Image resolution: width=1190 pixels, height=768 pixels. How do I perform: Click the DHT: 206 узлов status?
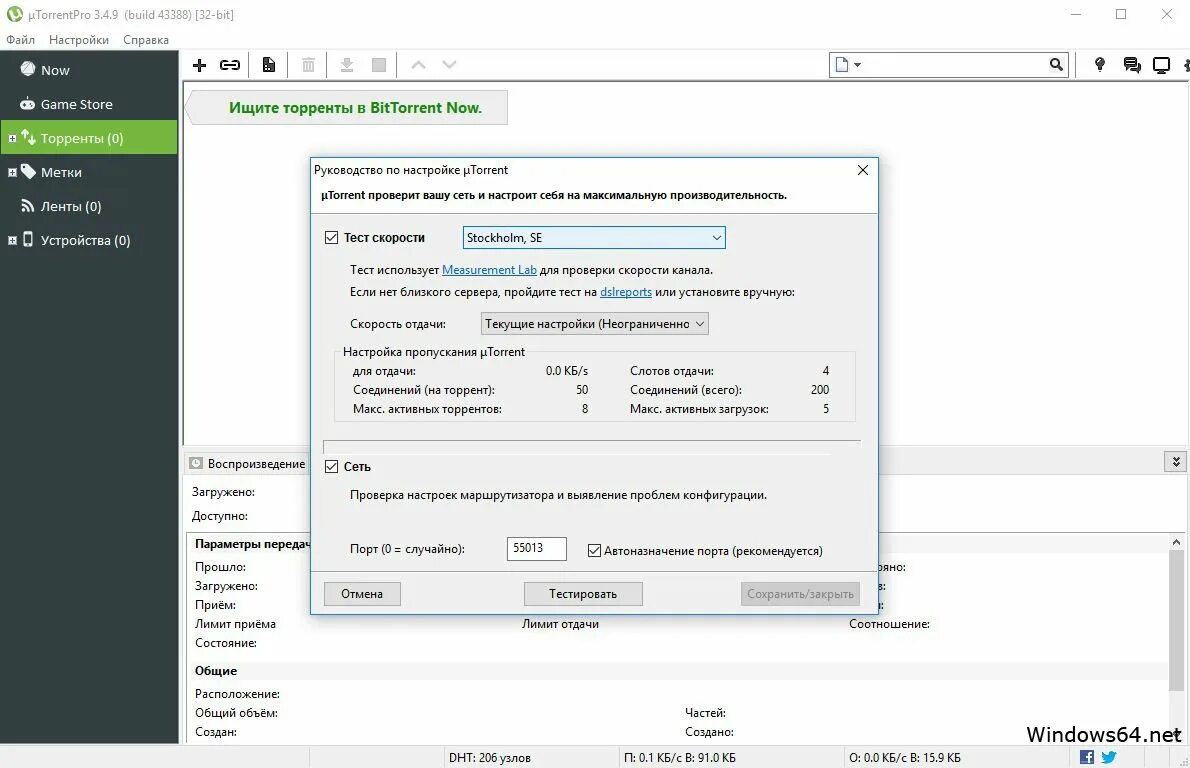(490, 757)
